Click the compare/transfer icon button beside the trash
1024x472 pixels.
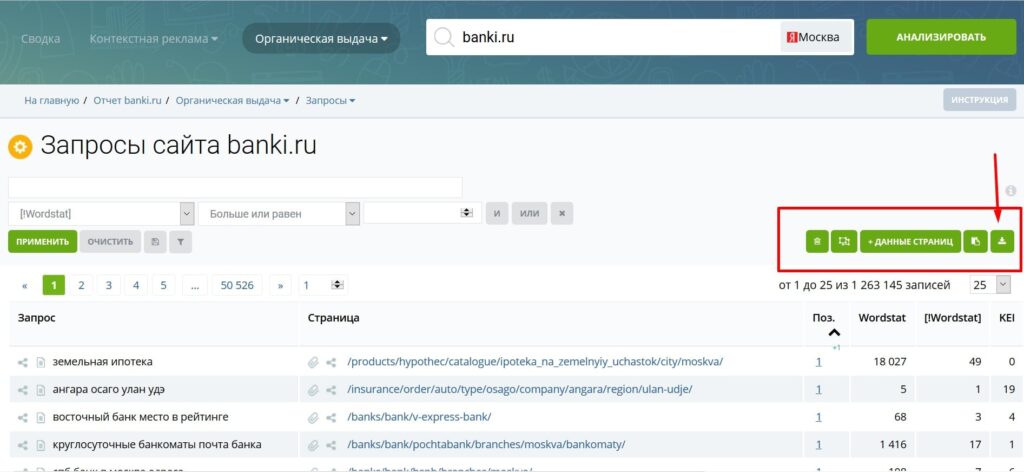844,242
